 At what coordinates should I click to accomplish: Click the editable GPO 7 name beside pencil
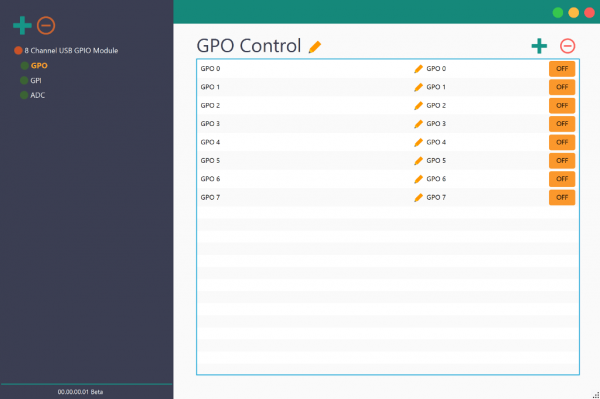pyautogui.click(x=436, y=197)
